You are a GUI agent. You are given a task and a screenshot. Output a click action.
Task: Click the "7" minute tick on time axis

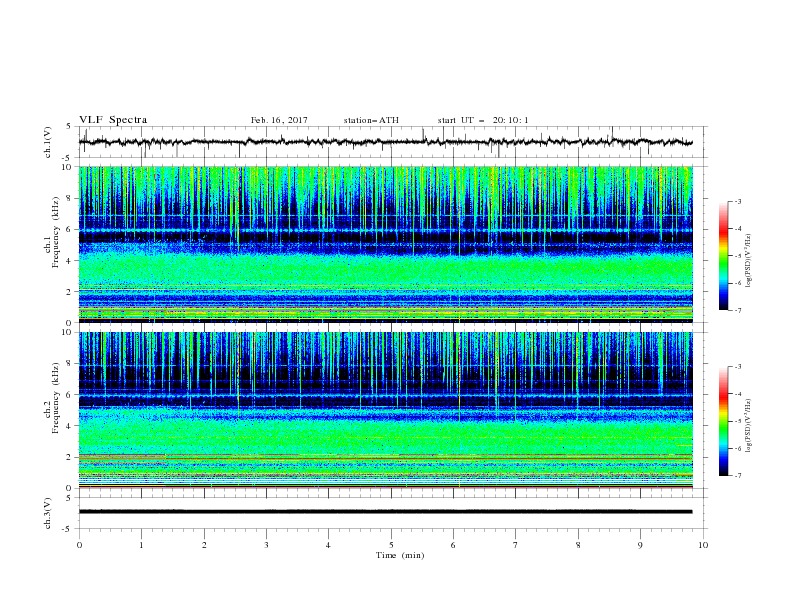point(516,545)
